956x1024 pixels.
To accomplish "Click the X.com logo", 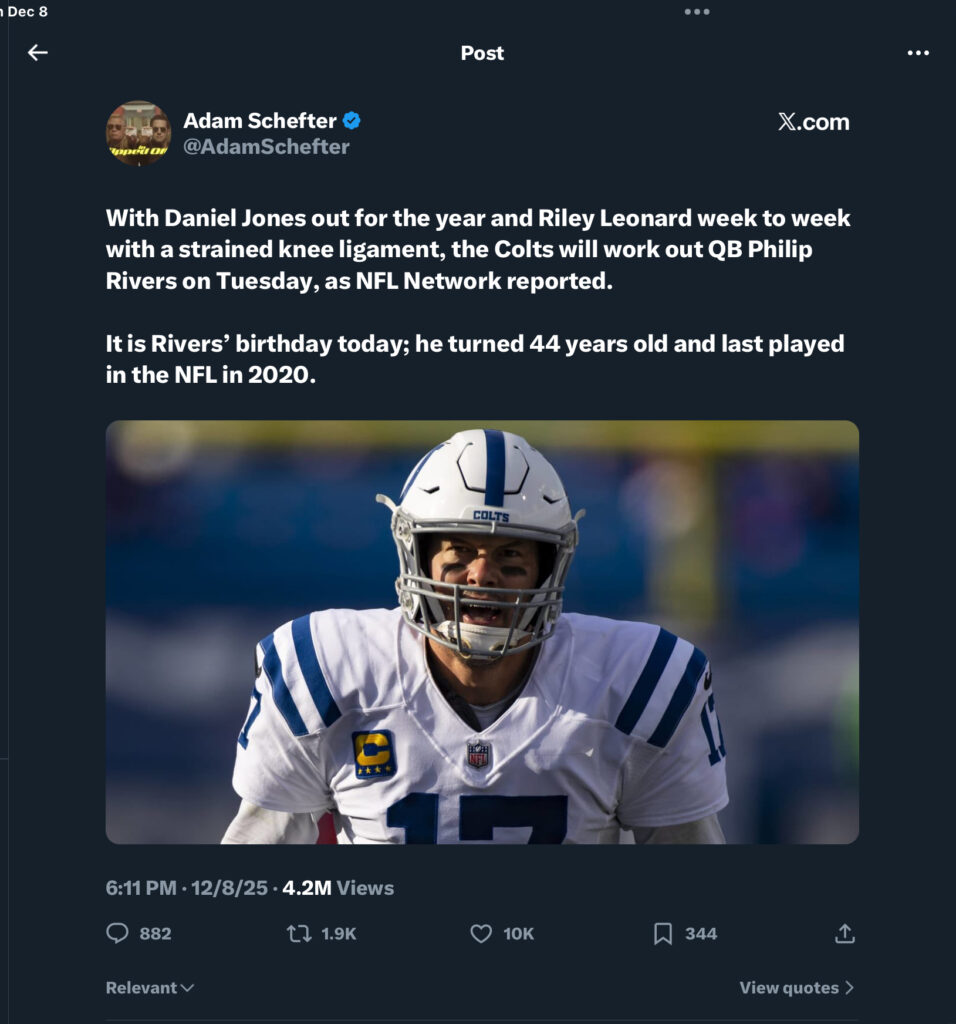I will (813, 122).
